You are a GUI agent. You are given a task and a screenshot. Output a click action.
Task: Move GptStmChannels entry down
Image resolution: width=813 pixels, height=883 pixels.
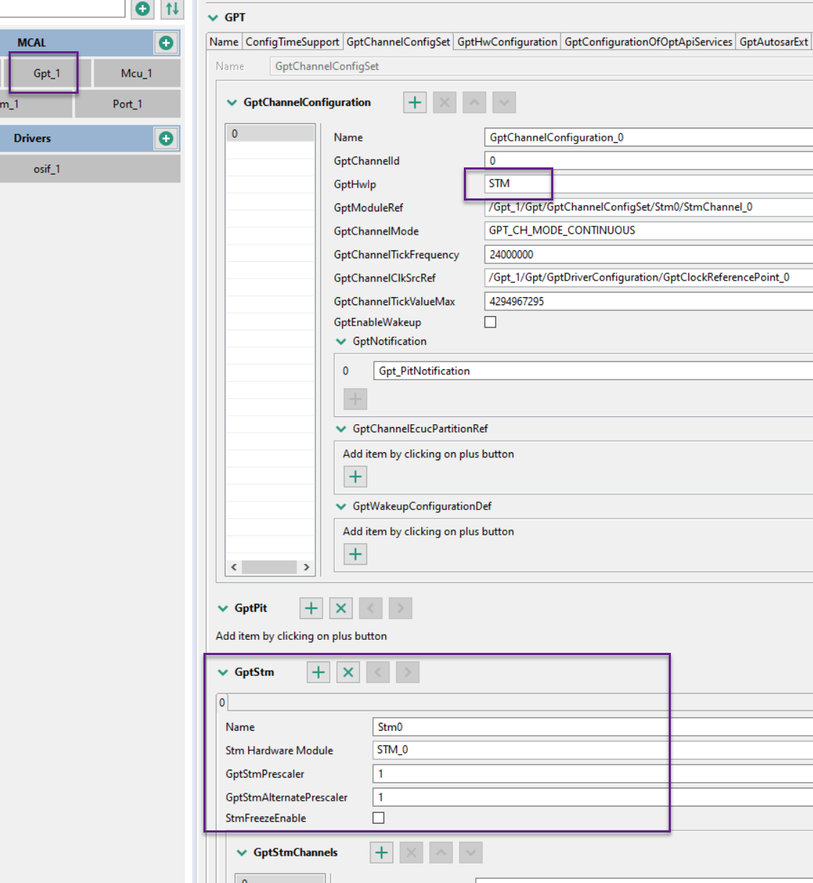[471, 853]
